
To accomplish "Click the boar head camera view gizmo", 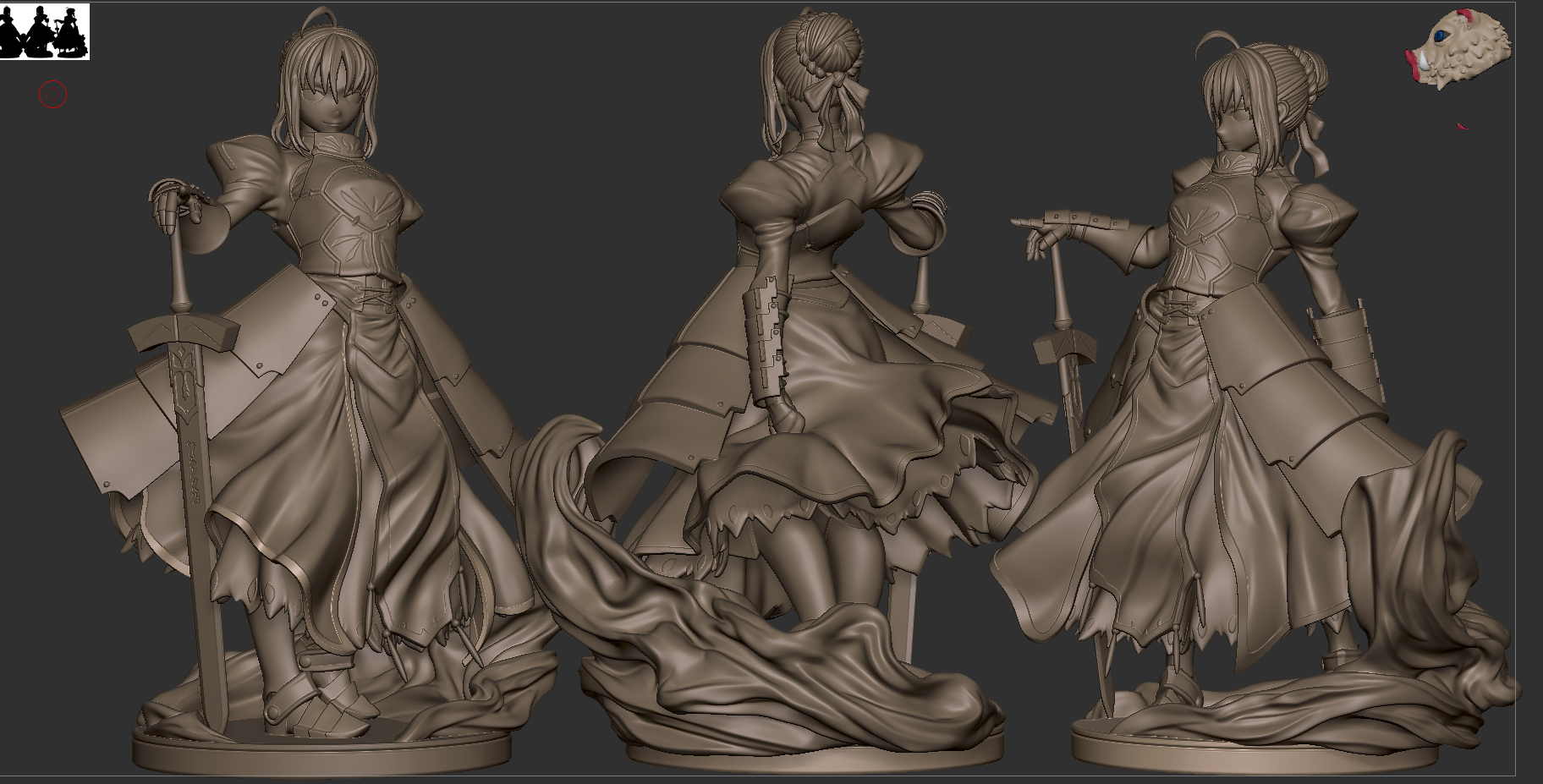I will coord(1458,48).
